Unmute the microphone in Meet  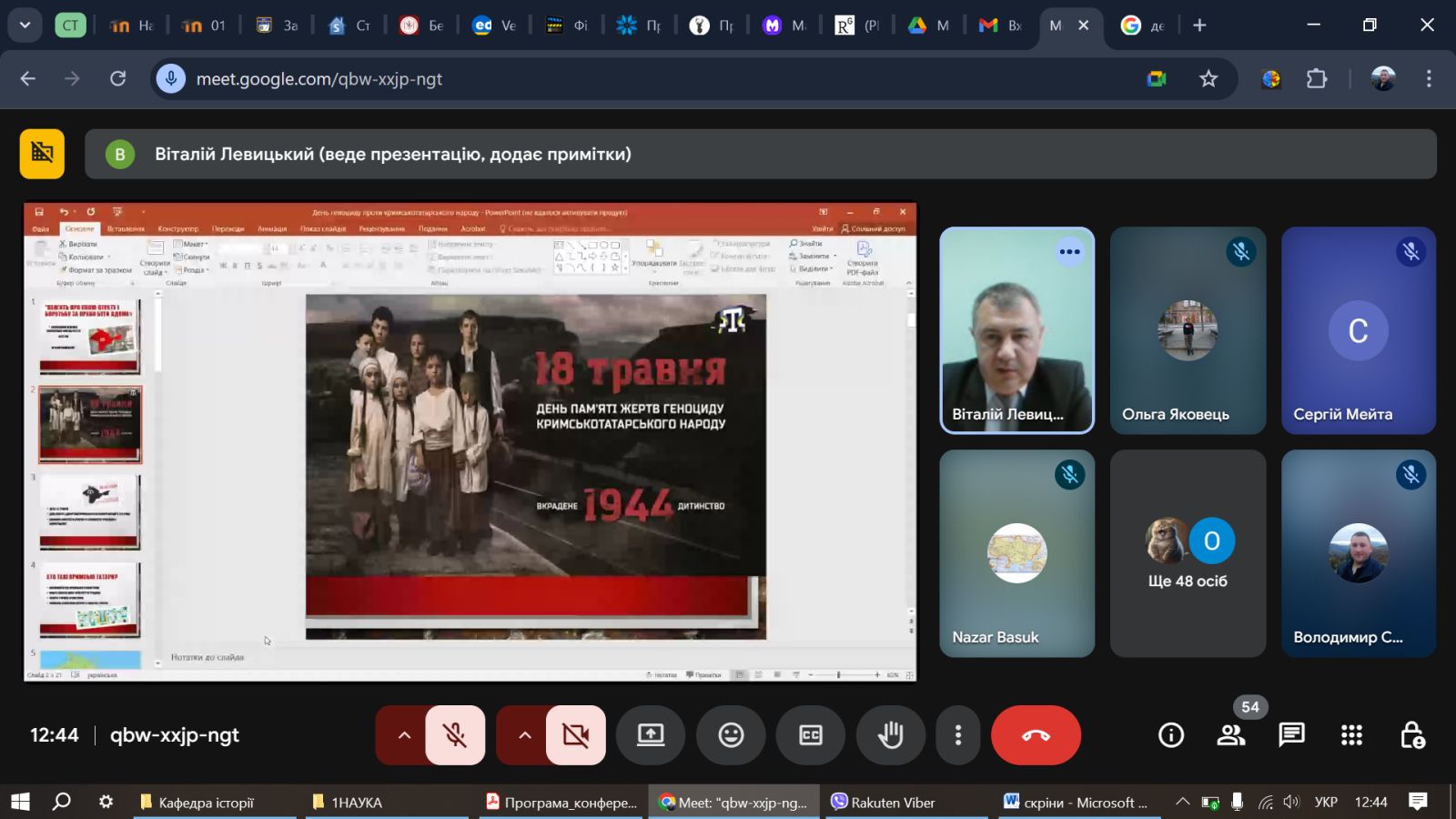(455, 735)
